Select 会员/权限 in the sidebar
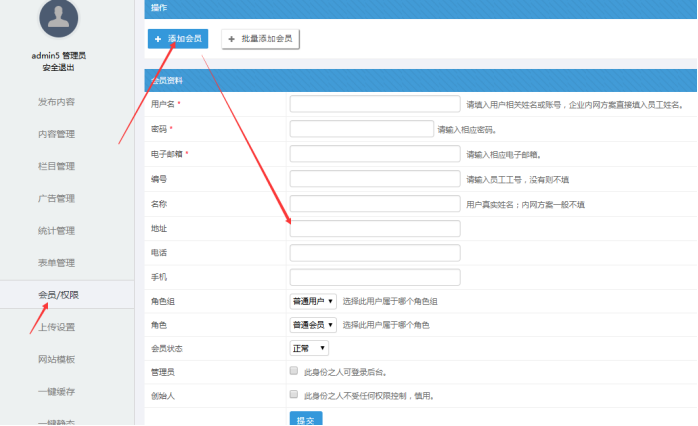698x426 pixels. (58, 295)
